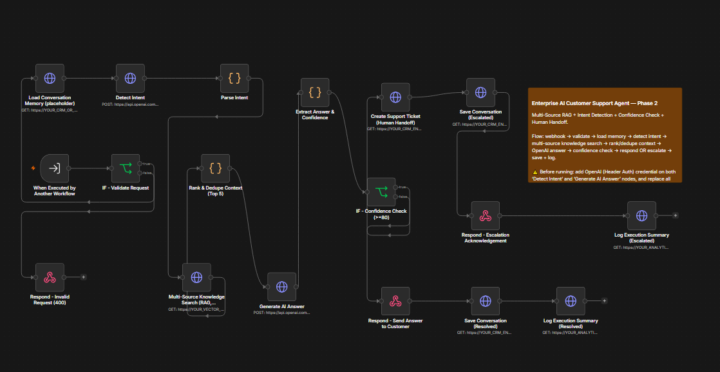Select the Respond - Escalation Acknowledgement webhook node

pyautogui.click(x=485, y=215)
